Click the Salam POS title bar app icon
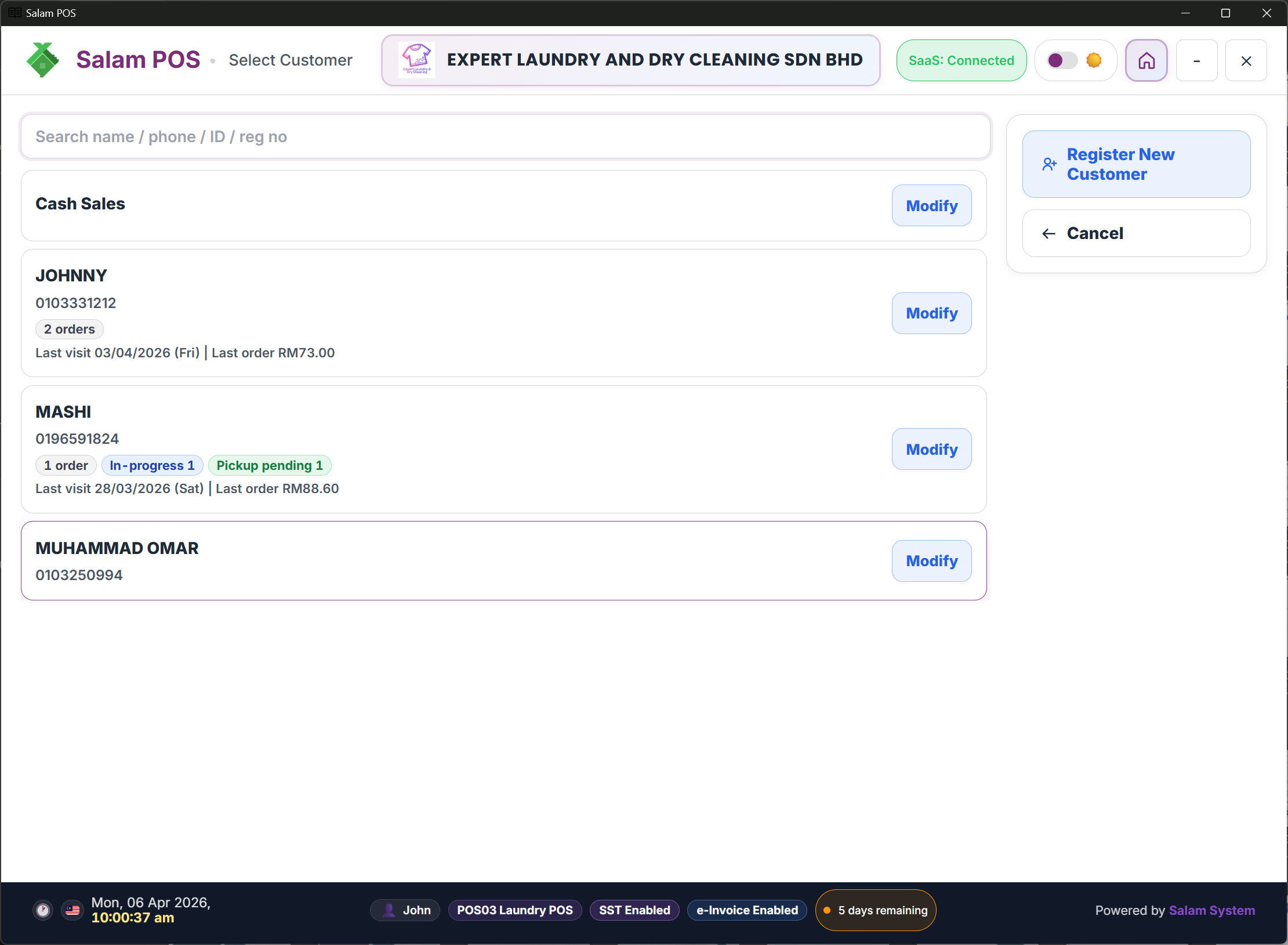The width and height of the screenshot is (1288, 945). 14,13
